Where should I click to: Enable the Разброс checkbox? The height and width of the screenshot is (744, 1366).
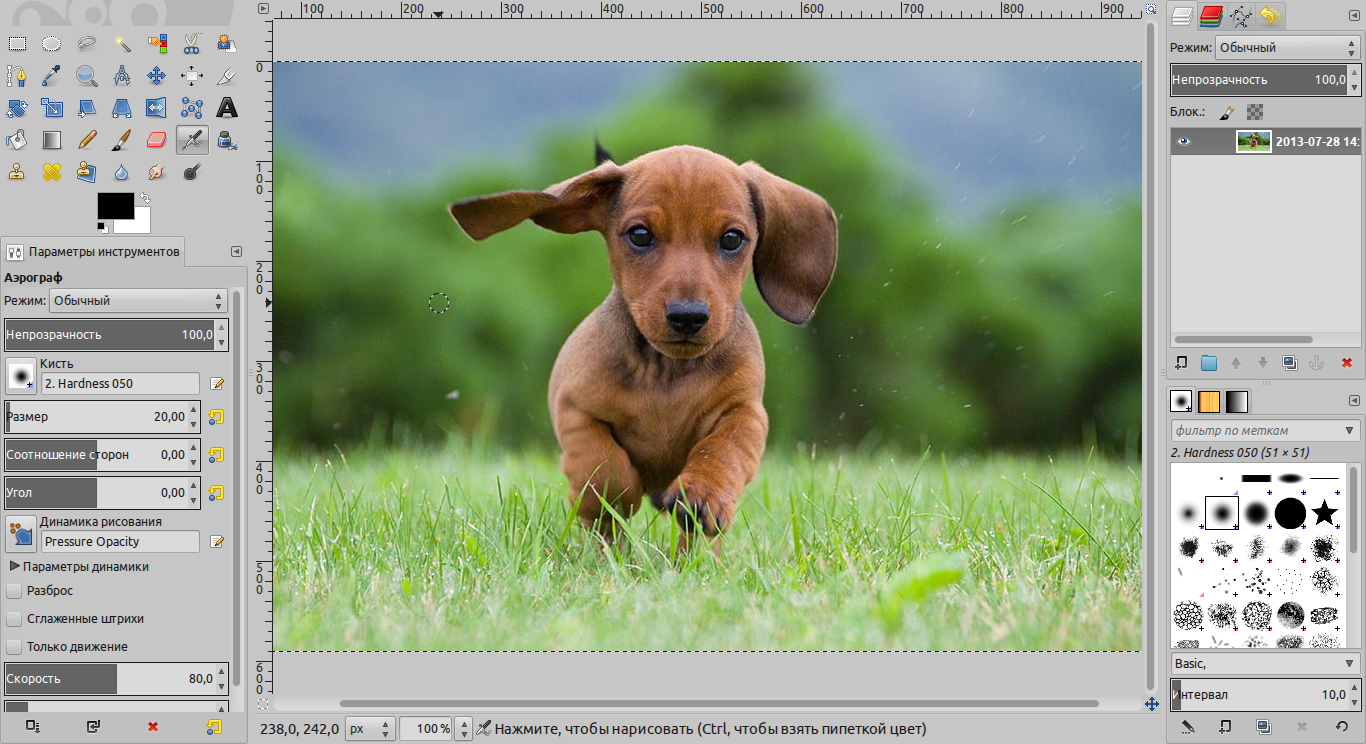coord(14,591)
